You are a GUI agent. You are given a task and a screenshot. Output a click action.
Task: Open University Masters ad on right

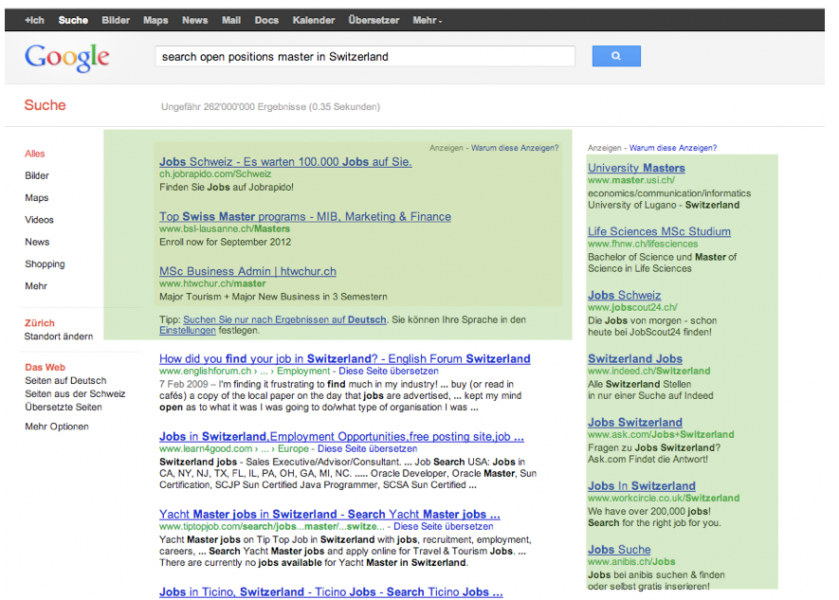tap(636, 168)
